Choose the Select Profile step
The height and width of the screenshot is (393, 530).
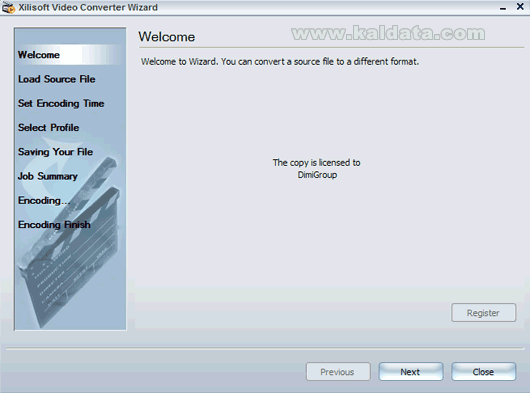click(x=49, y=128)
